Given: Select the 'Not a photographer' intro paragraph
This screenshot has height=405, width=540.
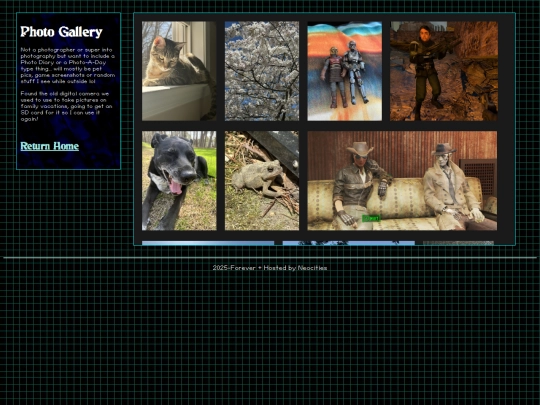Looking at the screenshot, I should 68,65.
